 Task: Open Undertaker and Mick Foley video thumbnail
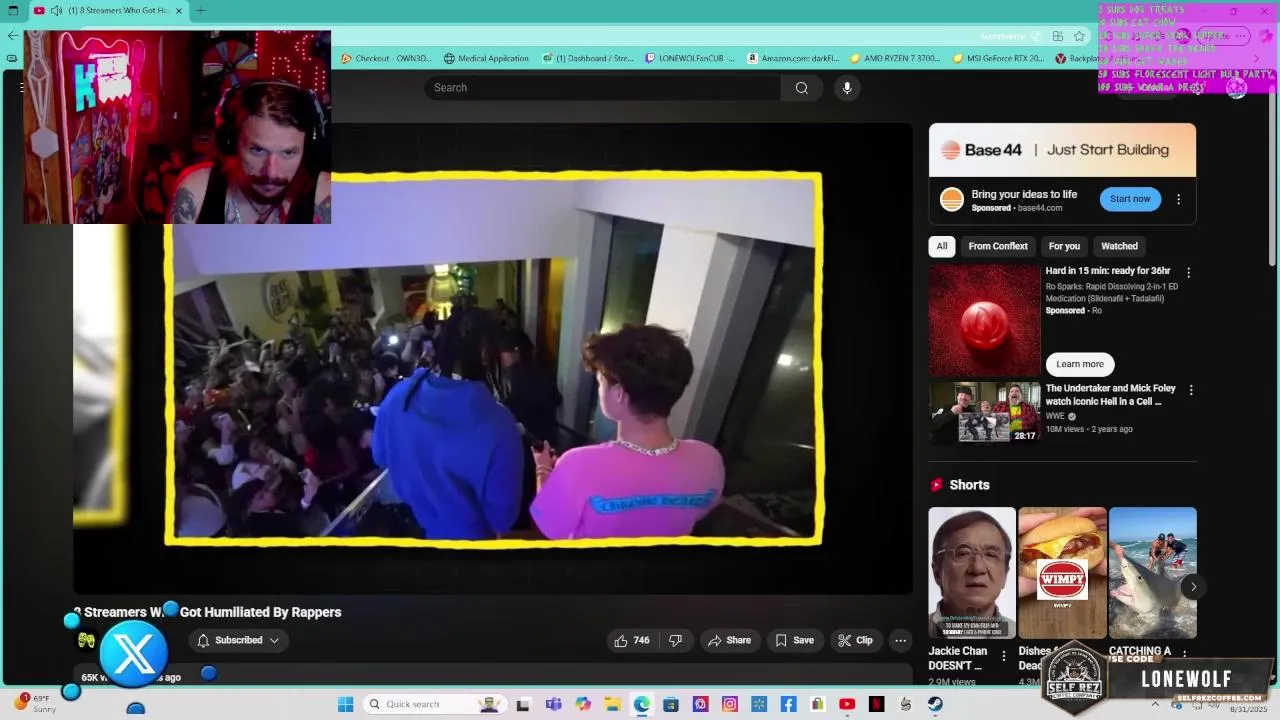985,412
